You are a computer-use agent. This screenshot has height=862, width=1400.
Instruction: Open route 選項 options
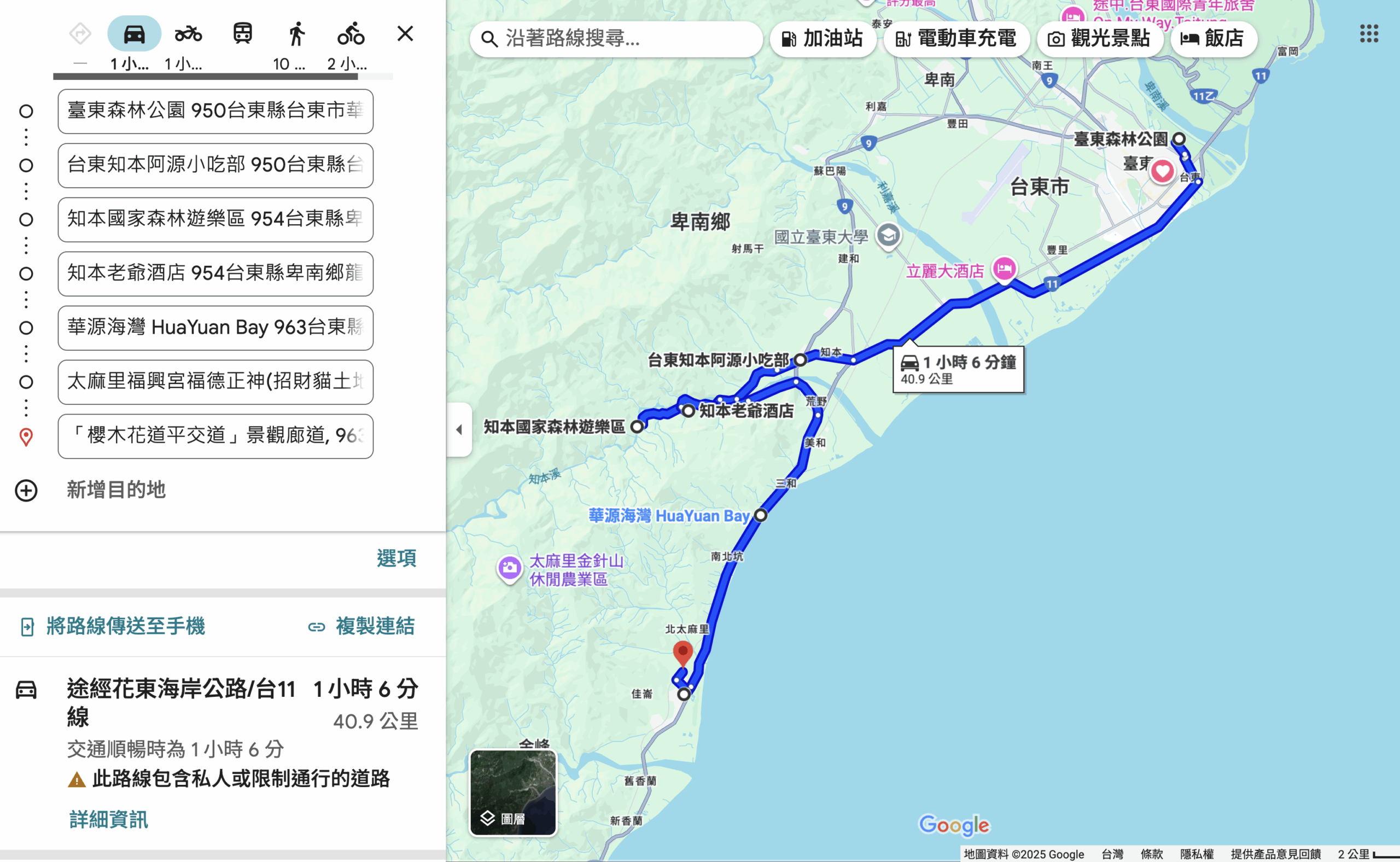(396, 558)
